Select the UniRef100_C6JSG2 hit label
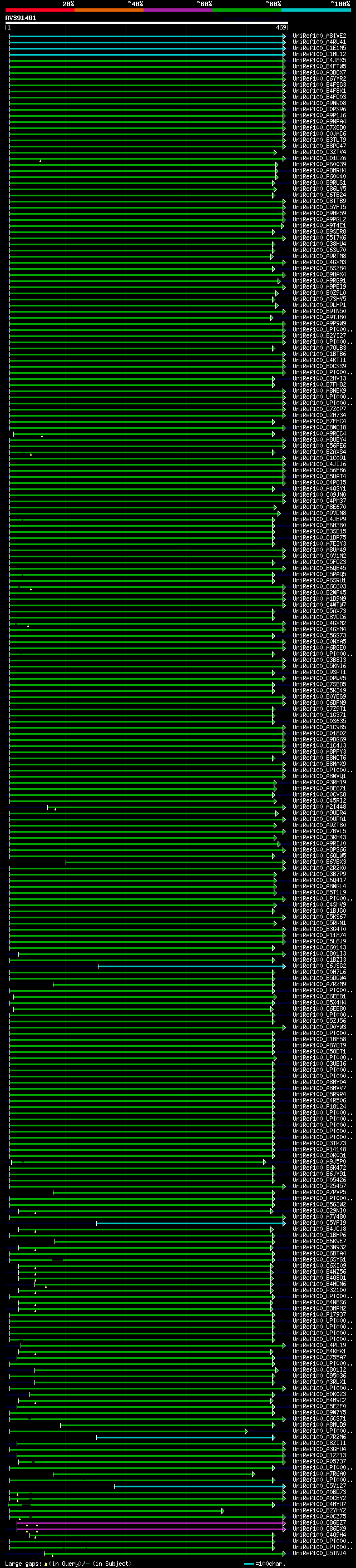The height and width of the screenshot is (1568, 356). point(319,966)
